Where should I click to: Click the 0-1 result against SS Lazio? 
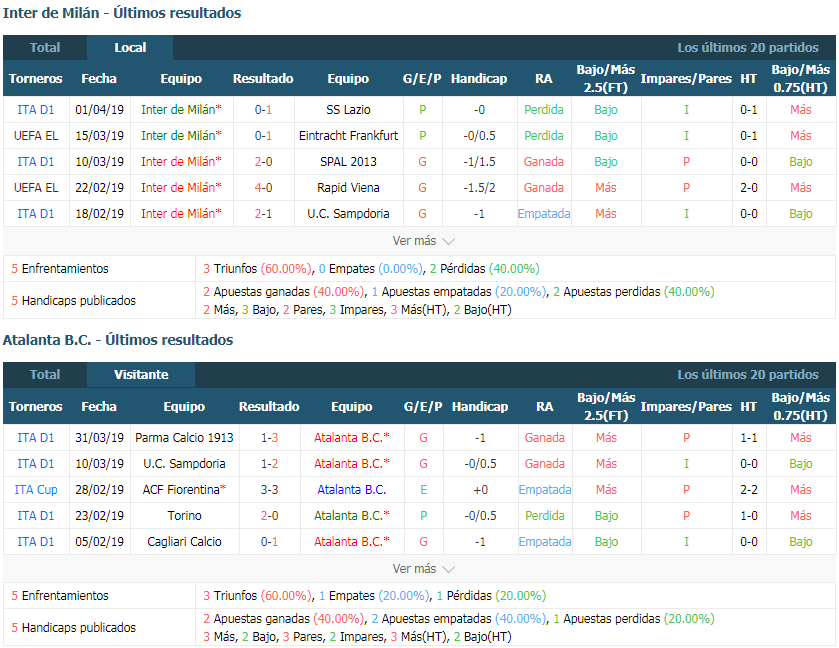[263, 110]
